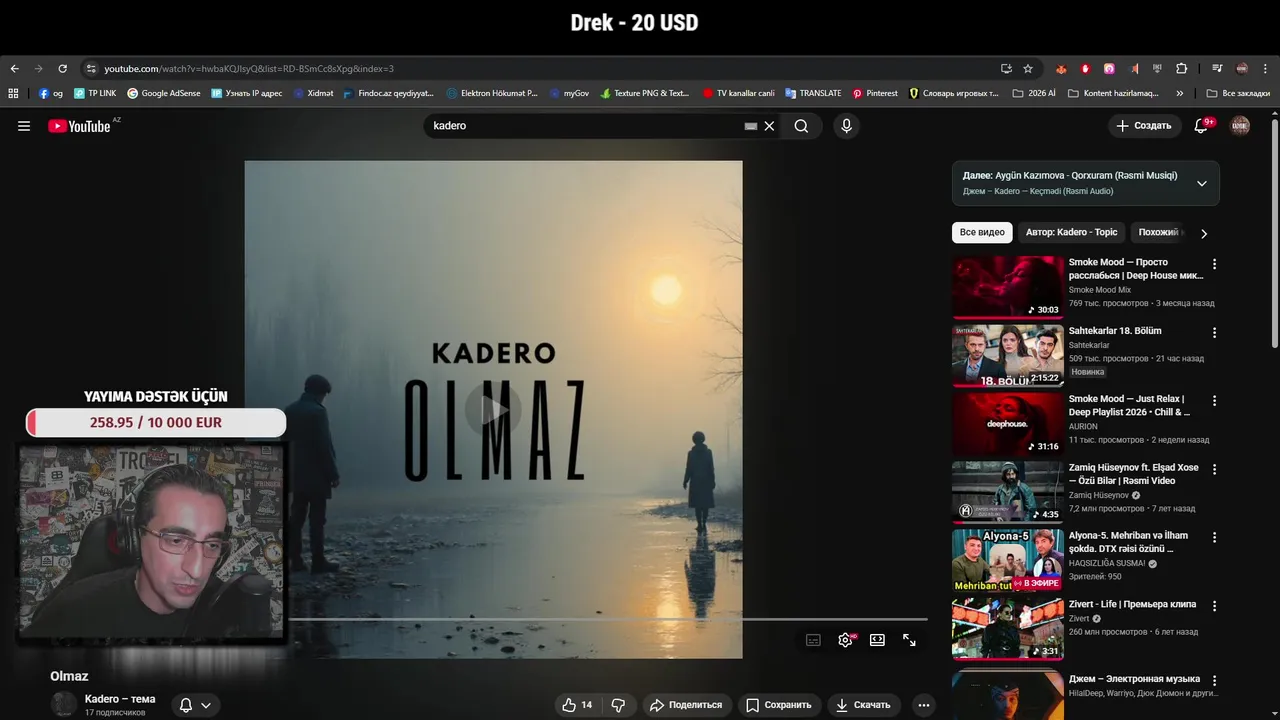1280x720 pixels.
Task: Open the browser extensions puzzle icon
Action: point(1181,69)
